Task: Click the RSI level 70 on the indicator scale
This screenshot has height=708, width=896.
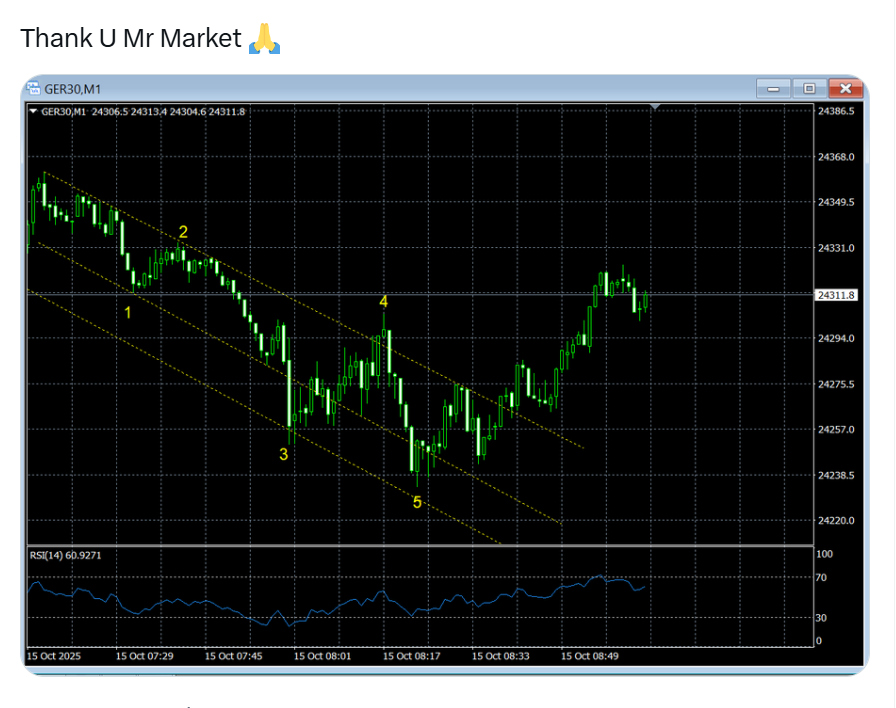Action: click(x=819, y=577)
